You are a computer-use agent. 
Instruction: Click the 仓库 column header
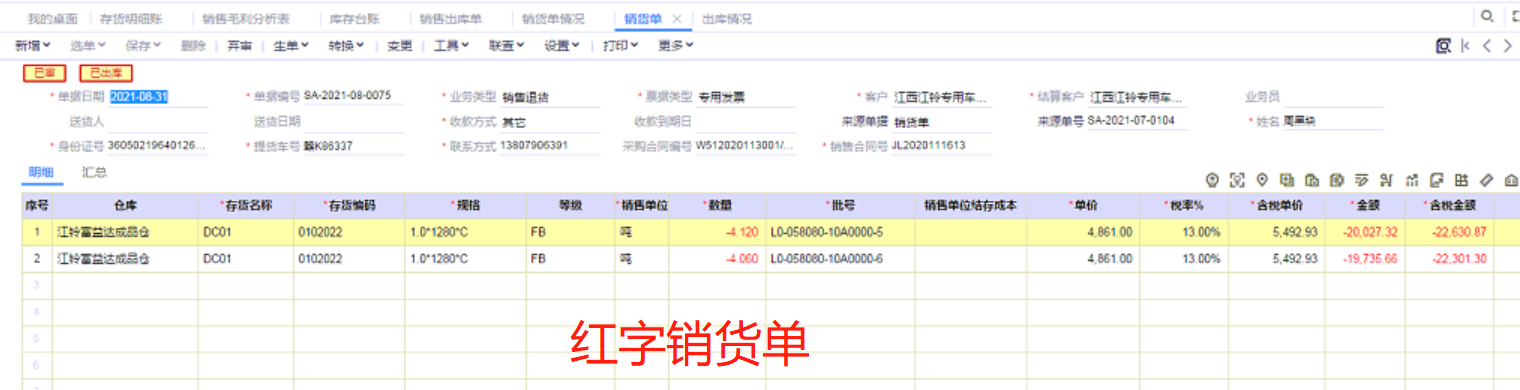pos(124,205)
